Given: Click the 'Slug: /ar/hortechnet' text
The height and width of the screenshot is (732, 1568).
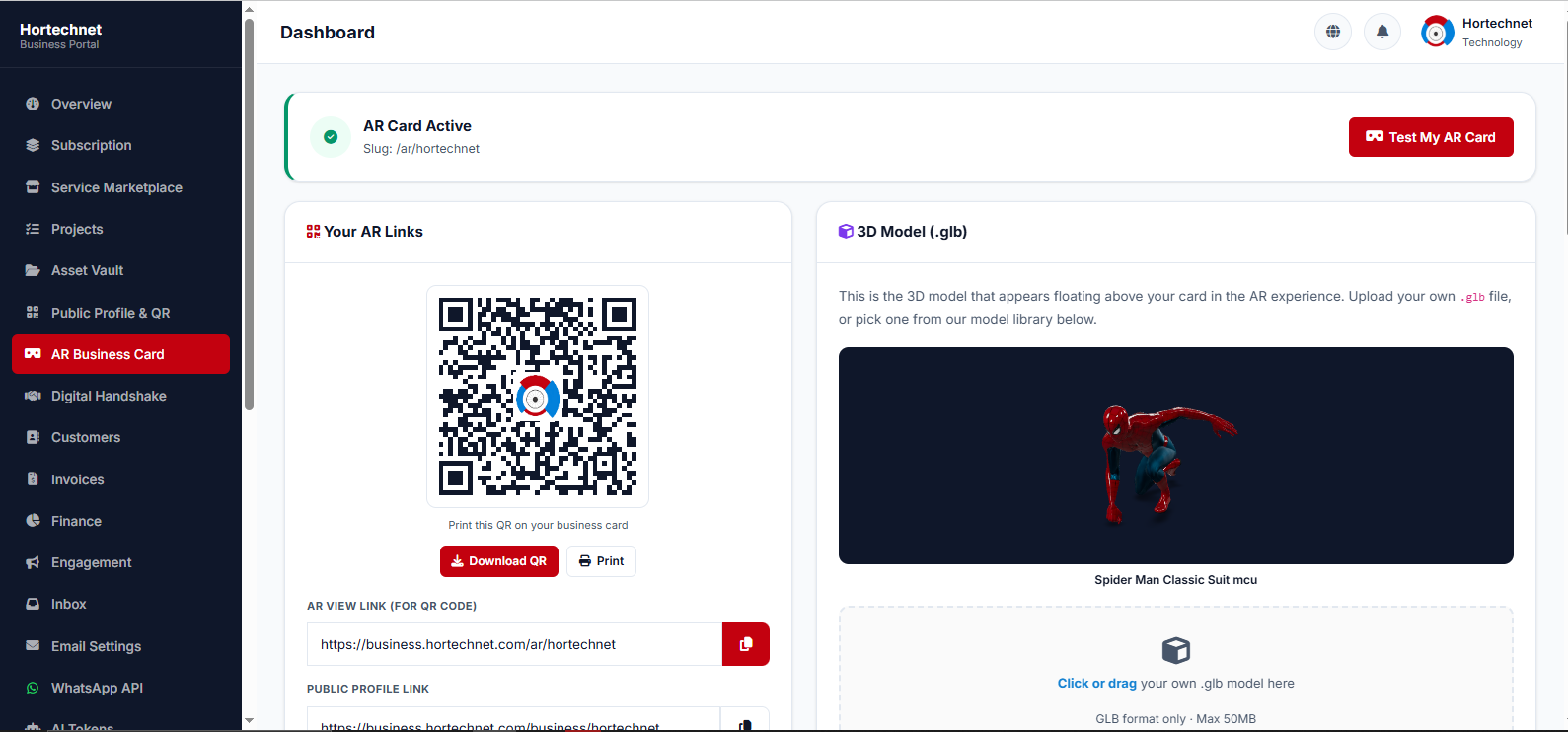Looking at the screenshot, I should (421, 149).
